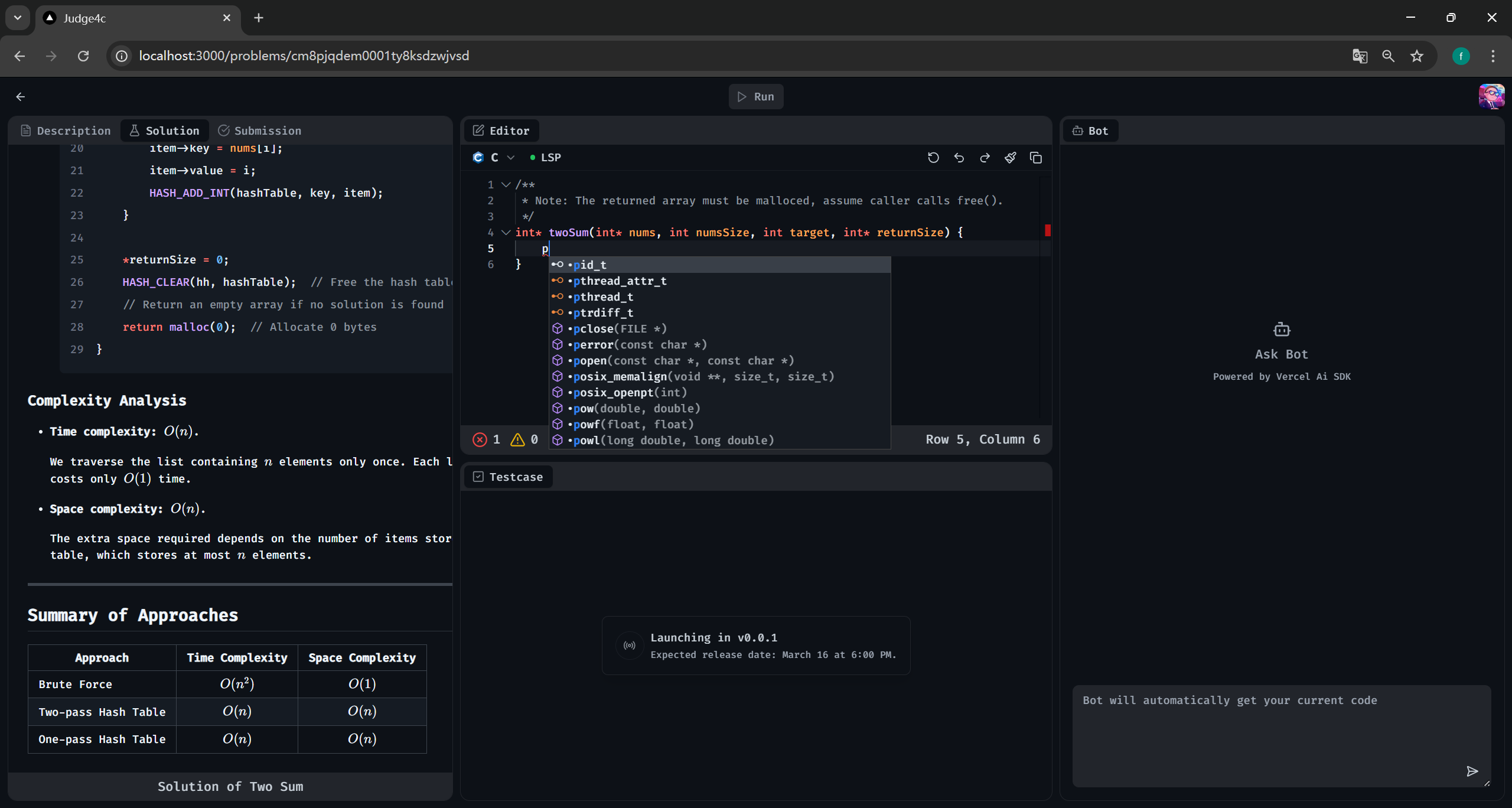Click the undo arrow in editor toolbar
The width and height of the screenshot is (1512, 808).
coord(959,158)
